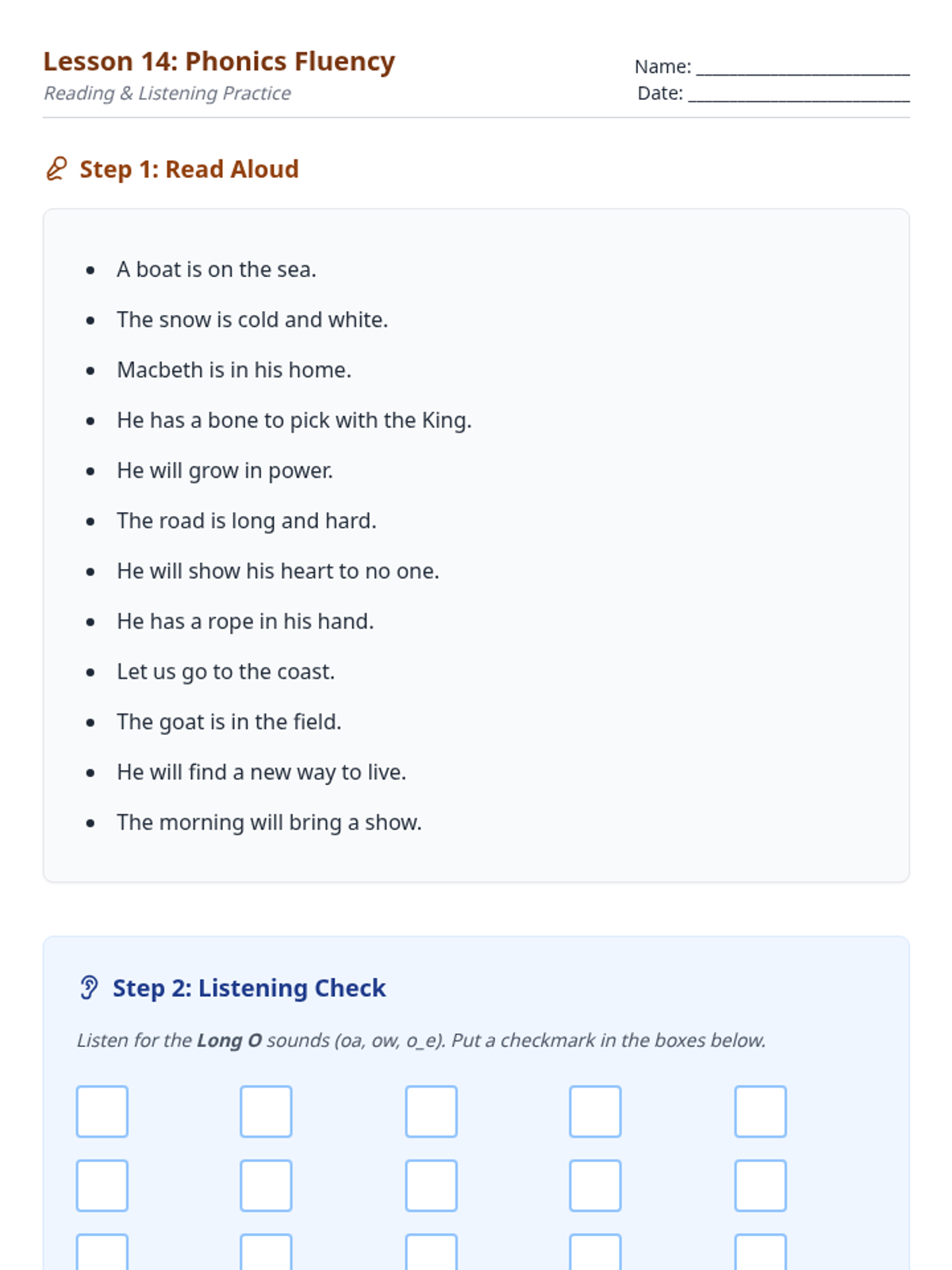Viewport: 952px width, 1270px height.
Task: Click the Step 2: Listening Check heading
Action: (x=248, y=987)
